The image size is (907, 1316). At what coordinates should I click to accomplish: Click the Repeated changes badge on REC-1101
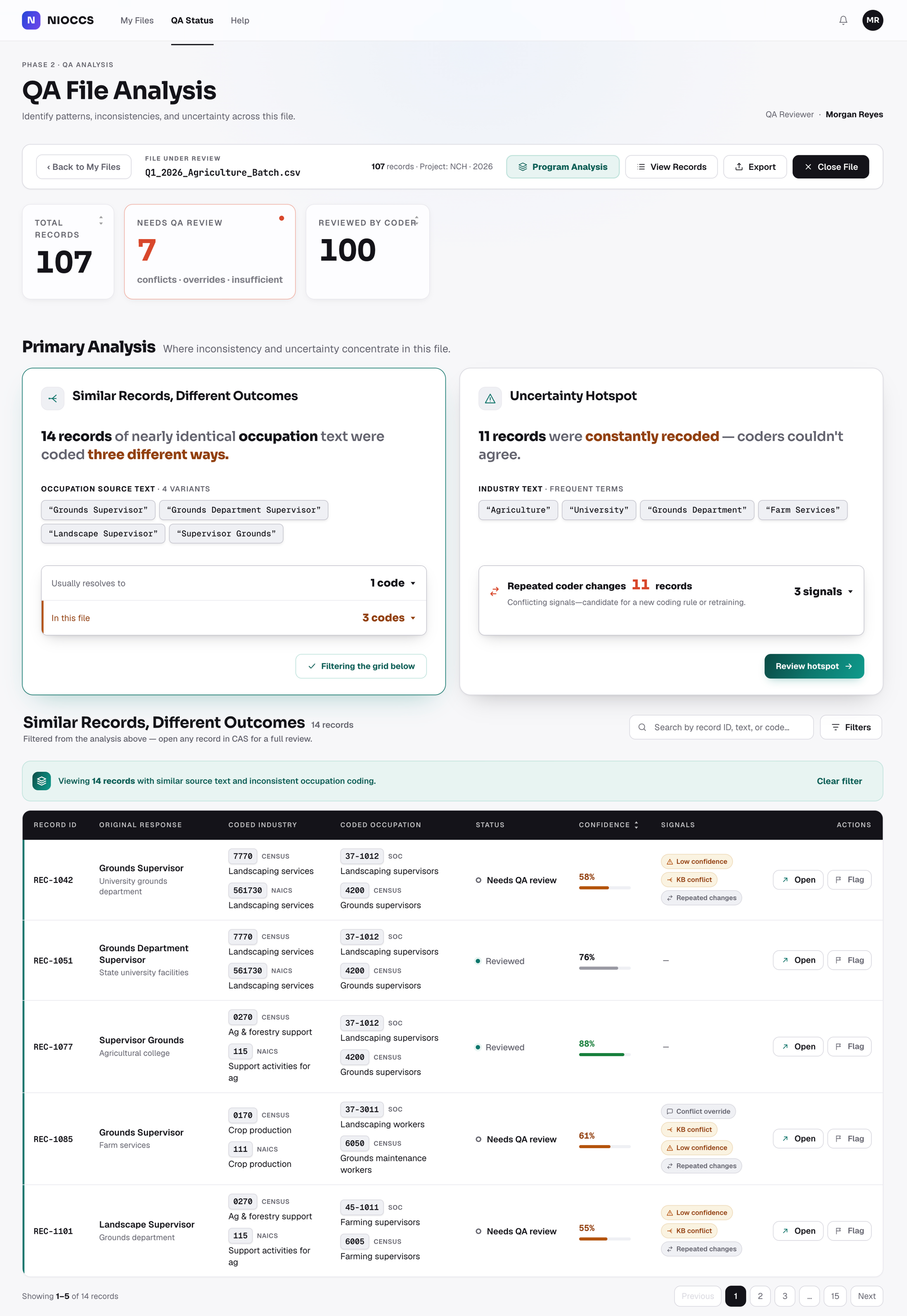(x=701, y=1249)
